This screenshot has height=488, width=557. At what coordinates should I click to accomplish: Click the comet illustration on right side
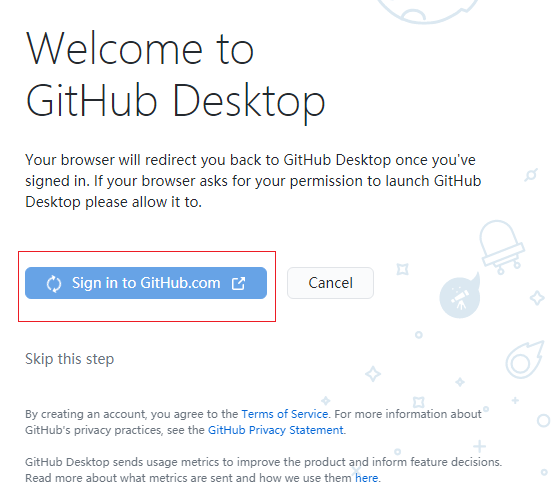tap(524, 359)
